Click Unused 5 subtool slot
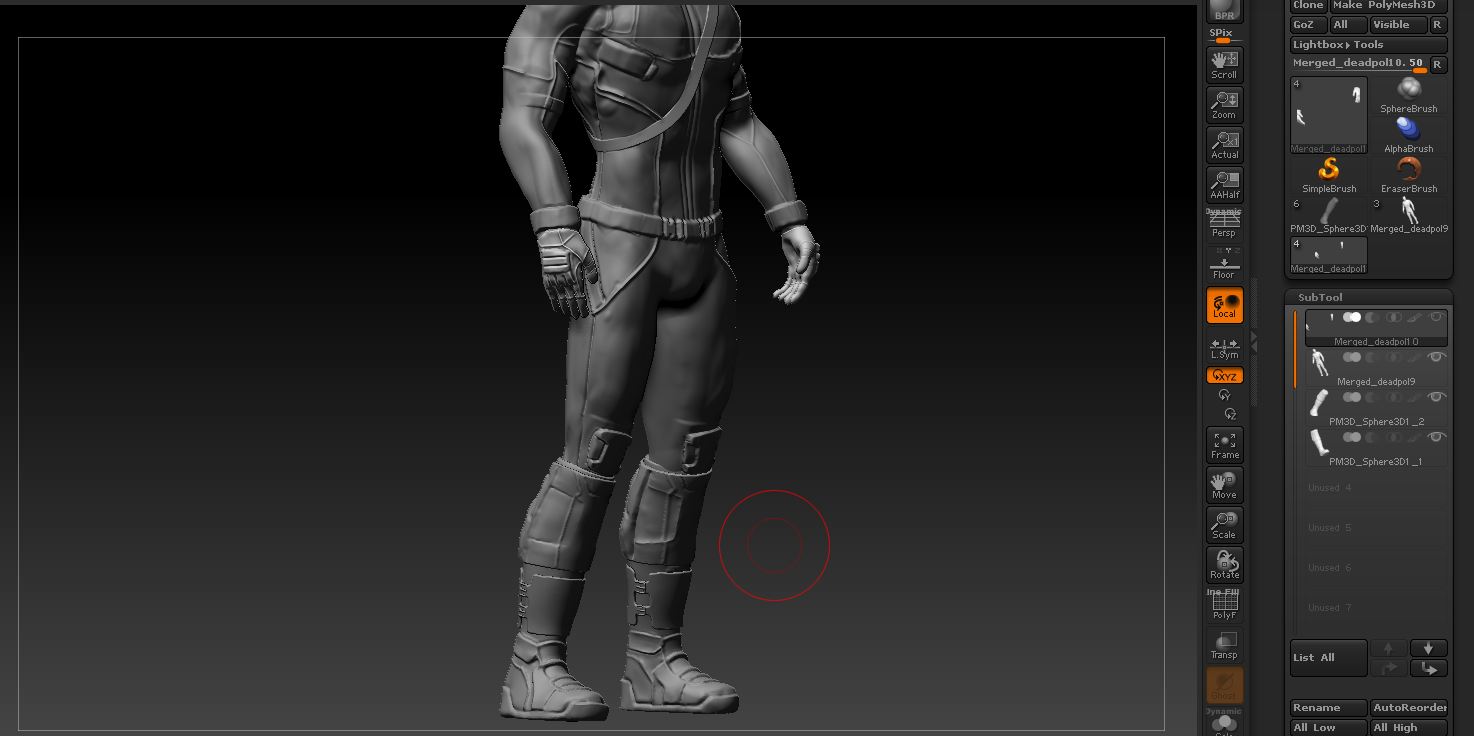The image size is (1474, 736). pos(1376,528)
